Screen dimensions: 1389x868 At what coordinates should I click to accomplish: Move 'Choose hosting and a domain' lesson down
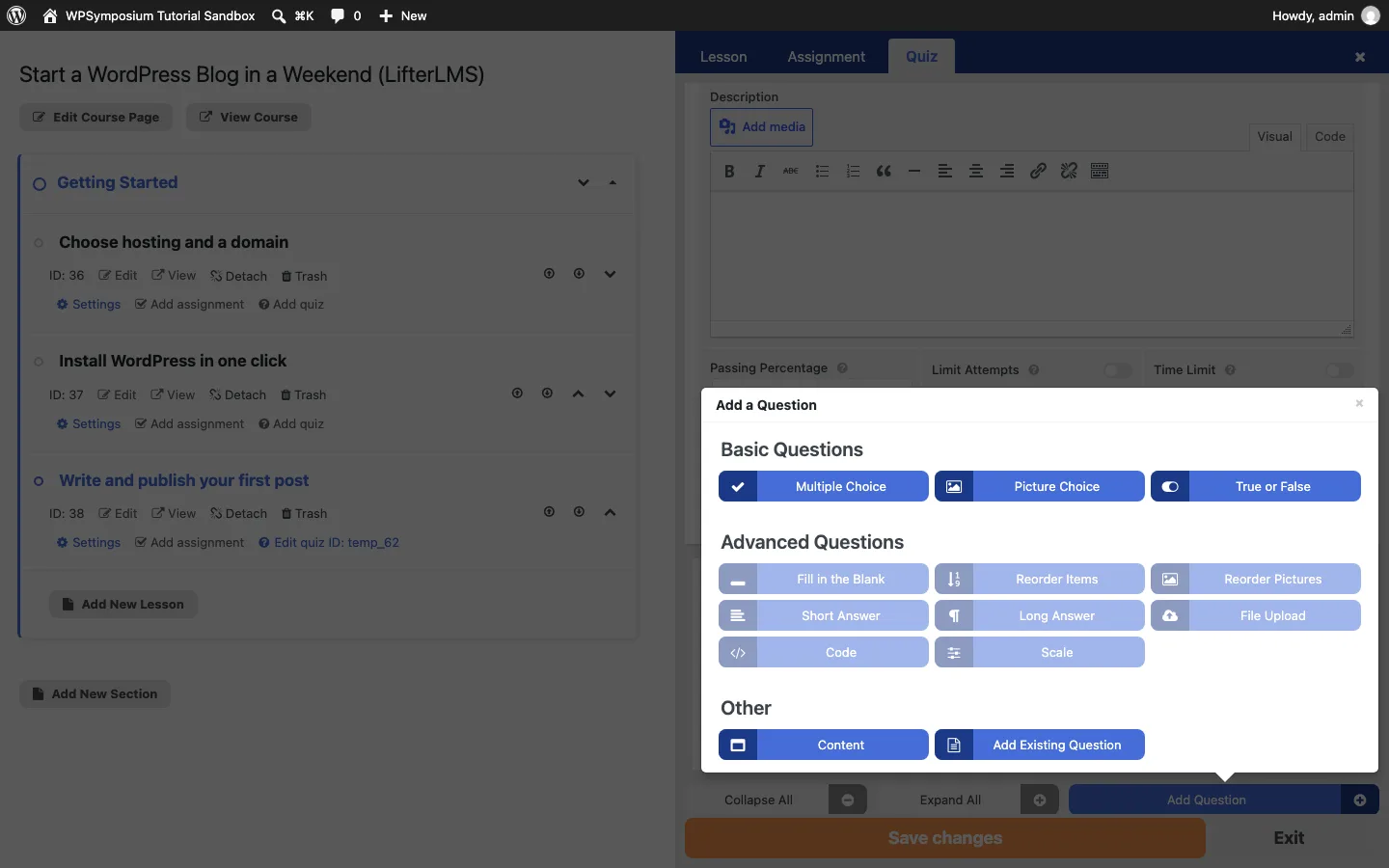[x=610, y=274]
